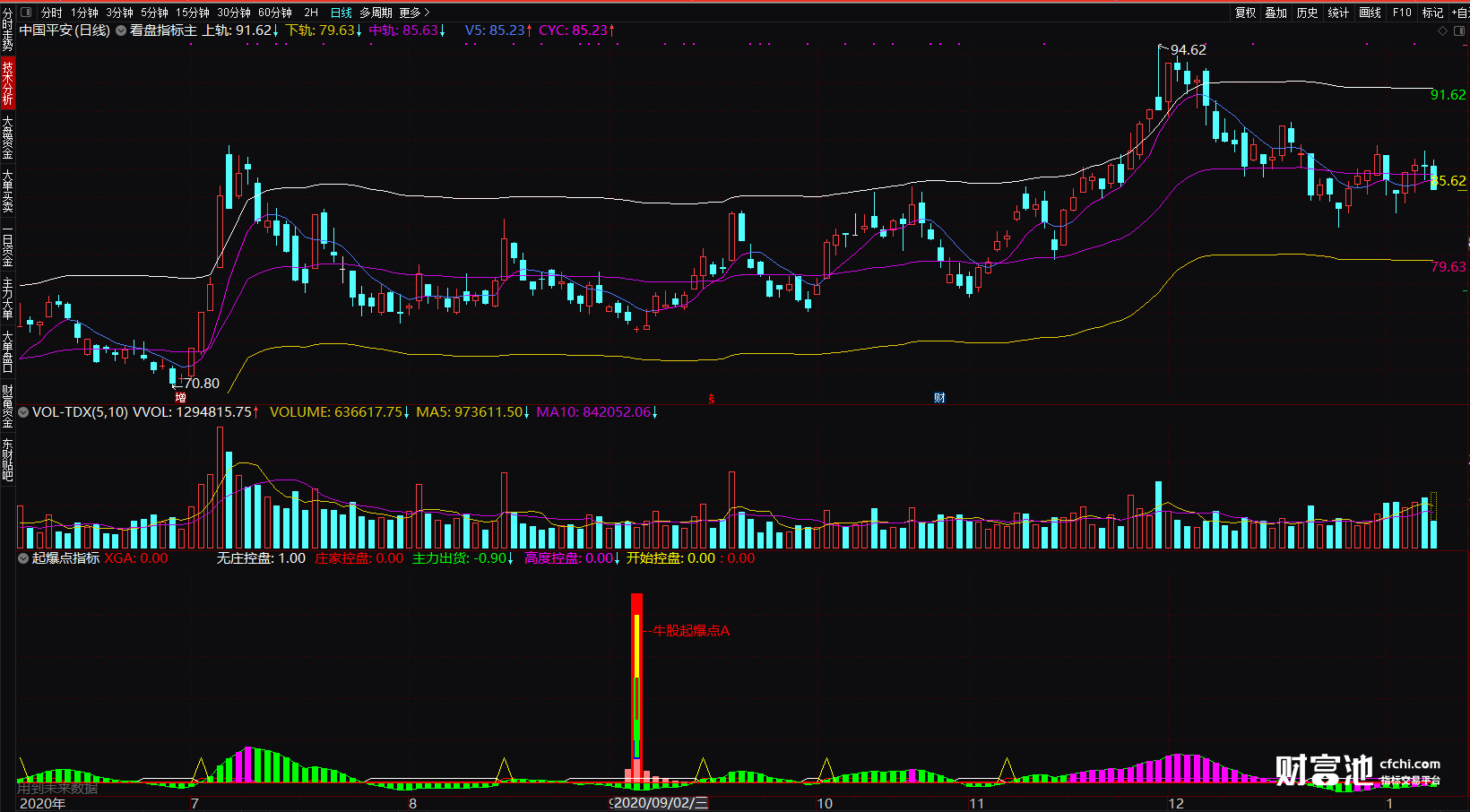Image resolution: width=1470 pixels, height=812 pixels.
Task: Expand the 看盘指标主 indicator dropdown
Action: tap(121, 30)
